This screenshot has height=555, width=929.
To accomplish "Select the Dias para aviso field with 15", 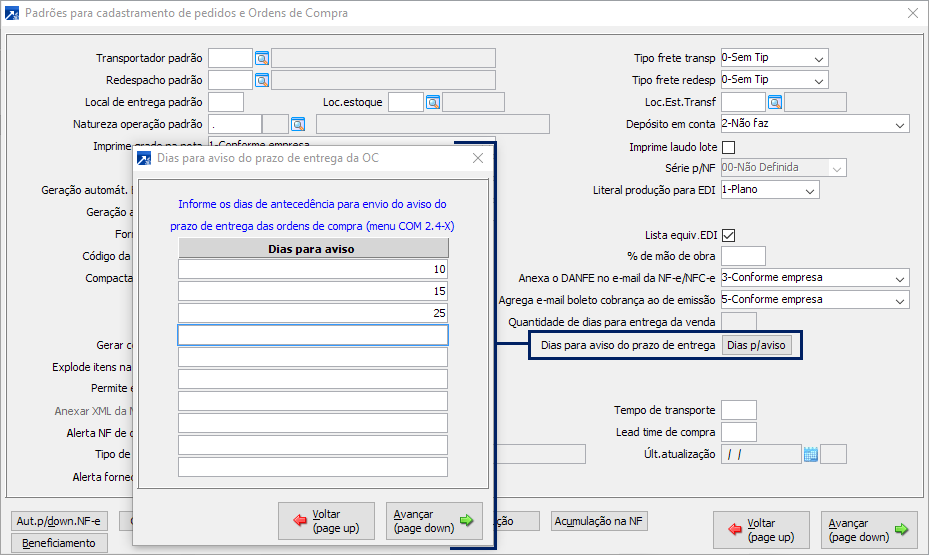I will [x=313, y=291].
